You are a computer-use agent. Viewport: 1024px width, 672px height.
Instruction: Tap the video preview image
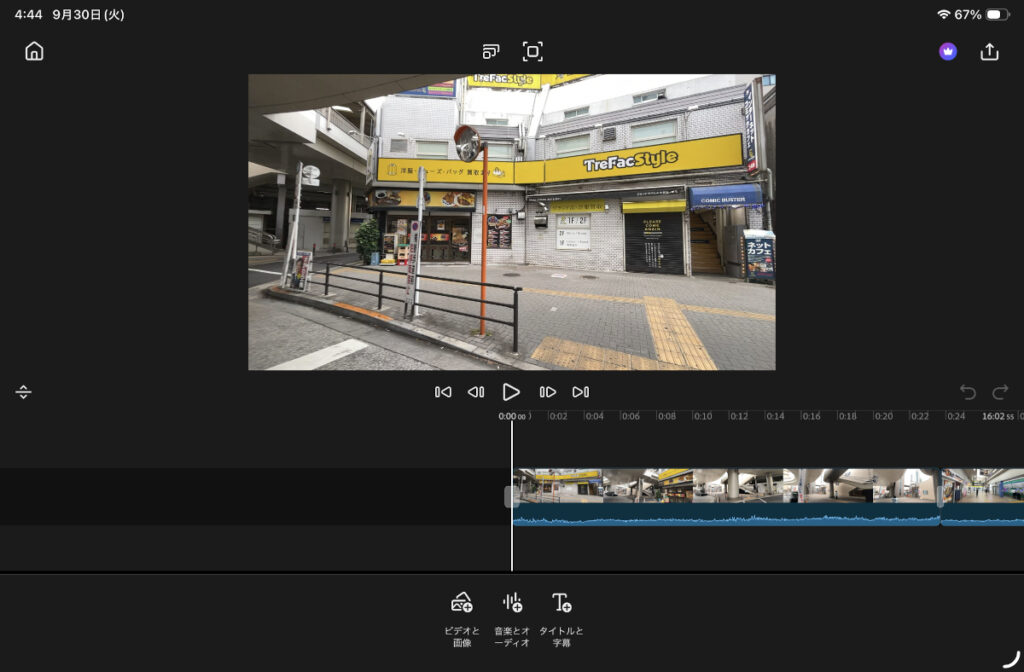click(x=512, y=222)
